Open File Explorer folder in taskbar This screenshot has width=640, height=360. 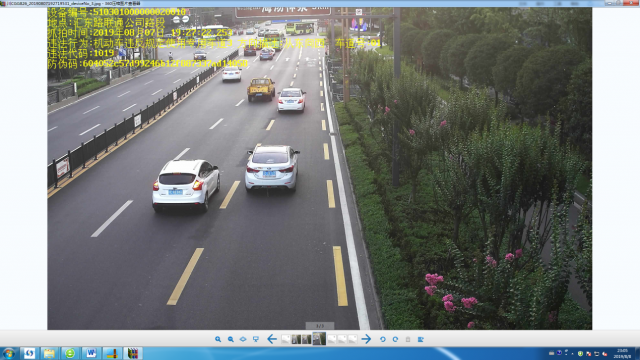click(49, 353)
